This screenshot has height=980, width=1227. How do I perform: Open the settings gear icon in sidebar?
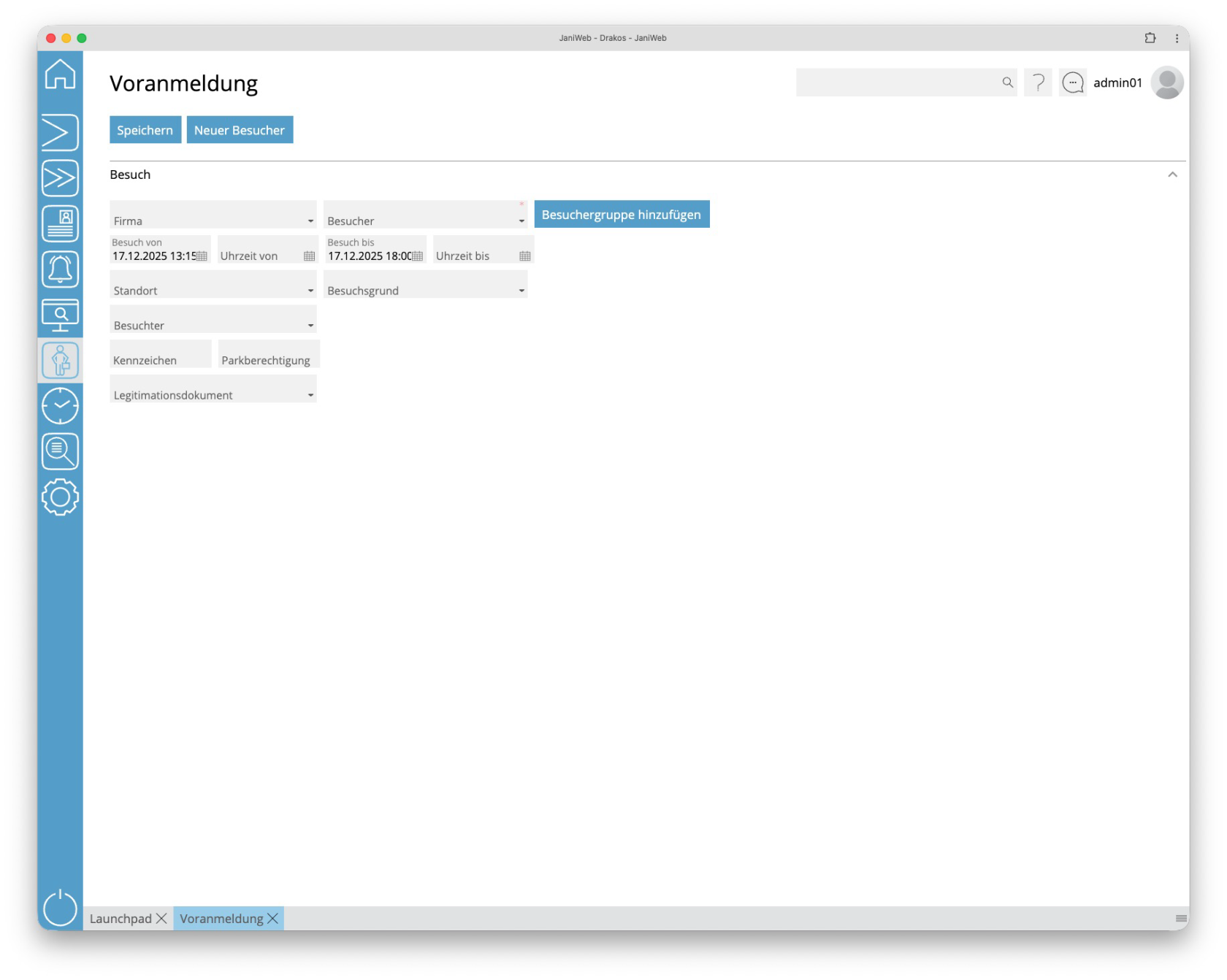[60, 497]
